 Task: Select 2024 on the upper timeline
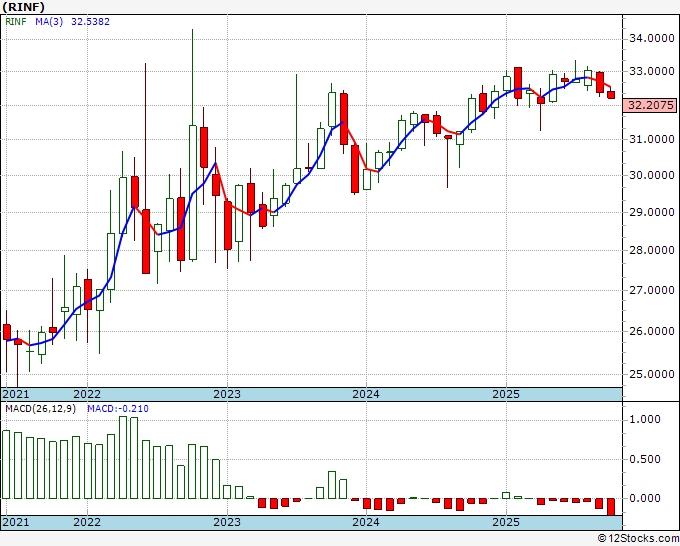366,394
